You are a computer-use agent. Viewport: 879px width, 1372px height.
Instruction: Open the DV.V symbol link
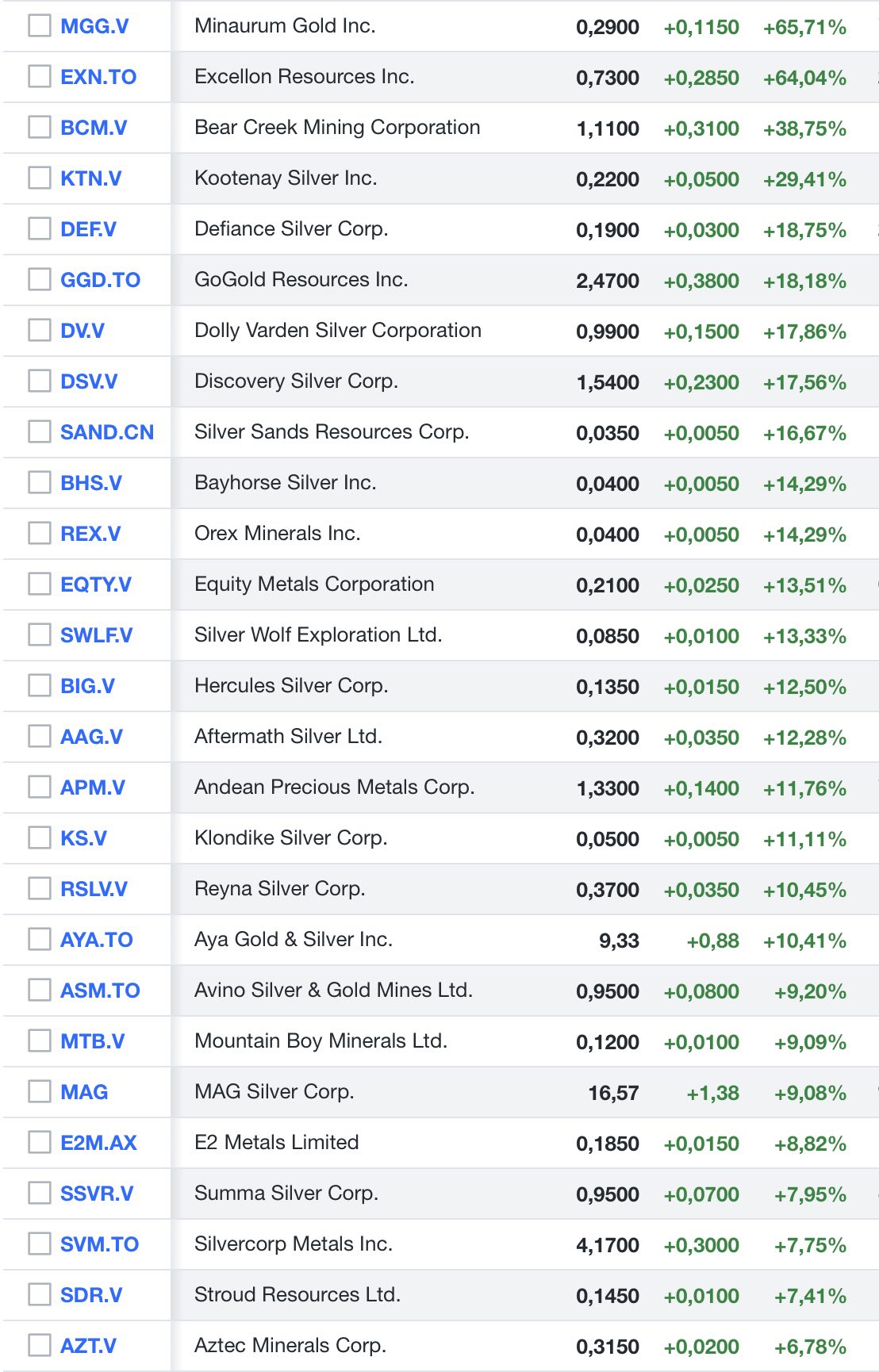(83, 331)
